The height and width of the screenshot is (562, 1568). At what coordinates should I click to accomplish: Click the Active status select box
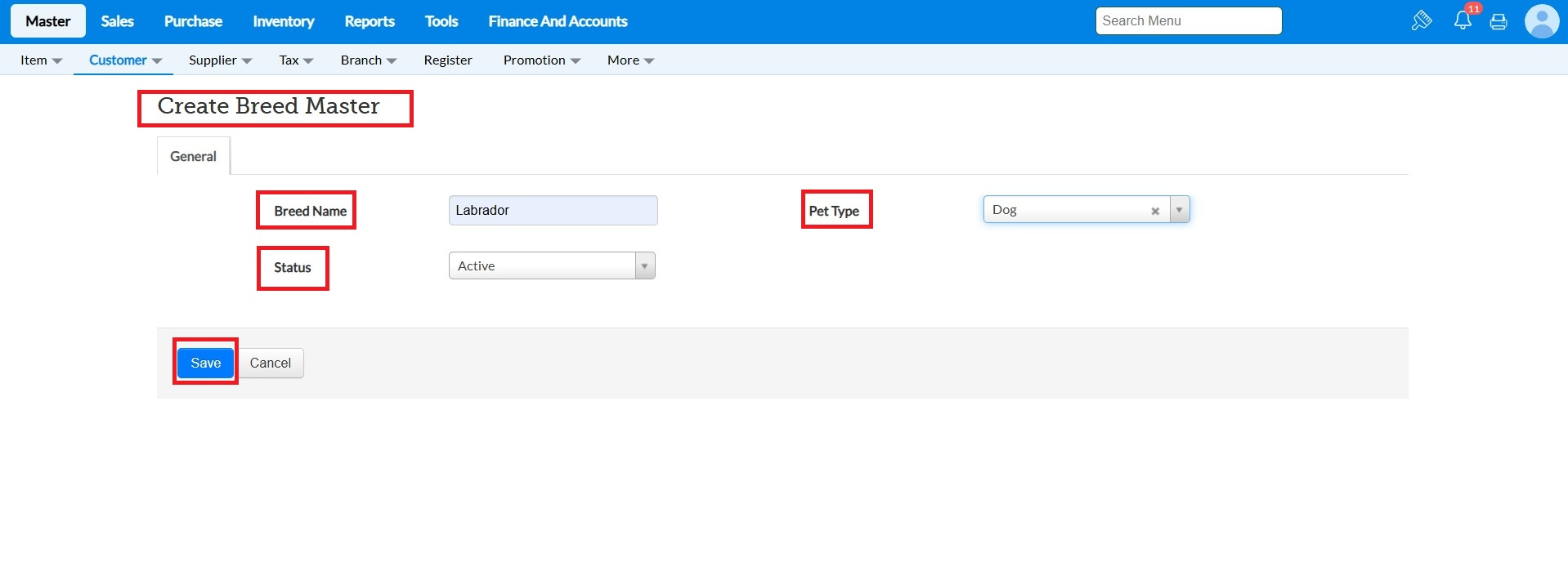pos(552,265)
